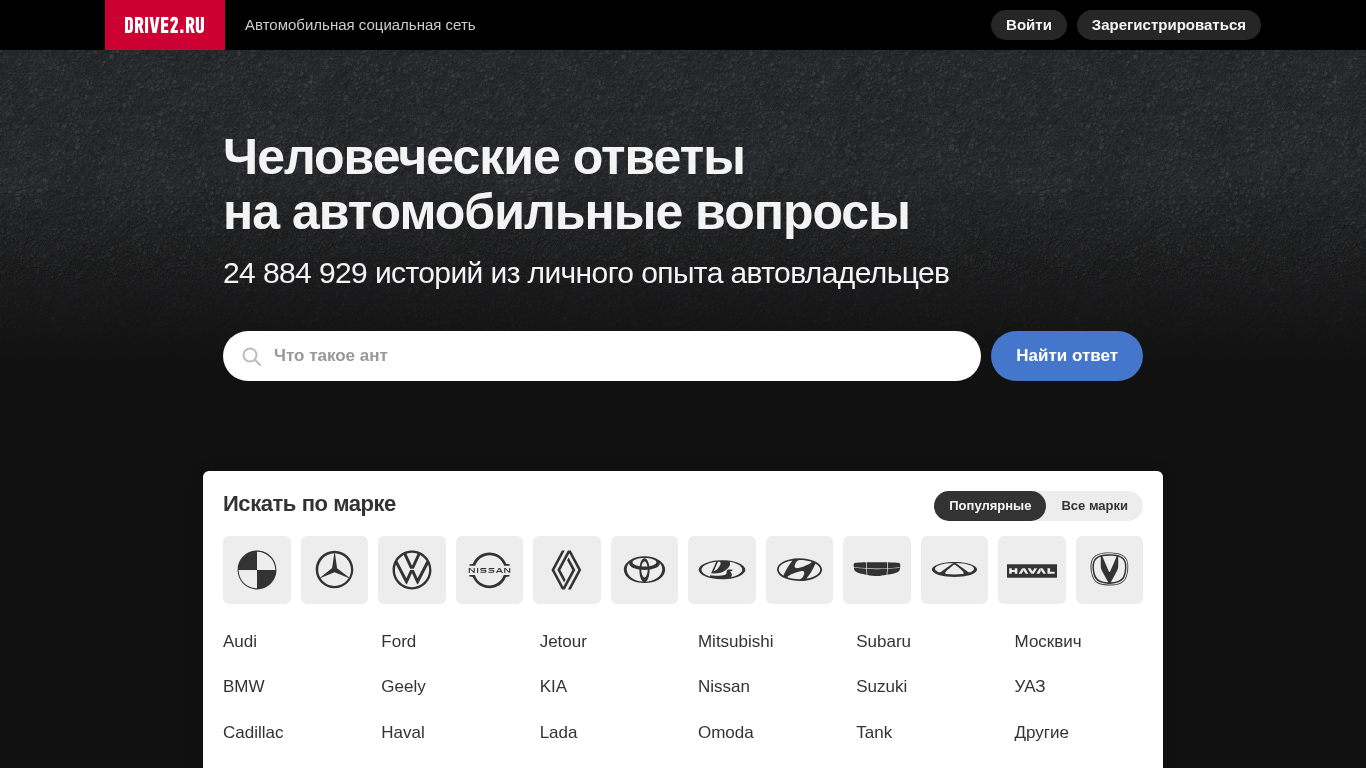
Task: Select the Toyota logo icon
Action: point(644,570)
